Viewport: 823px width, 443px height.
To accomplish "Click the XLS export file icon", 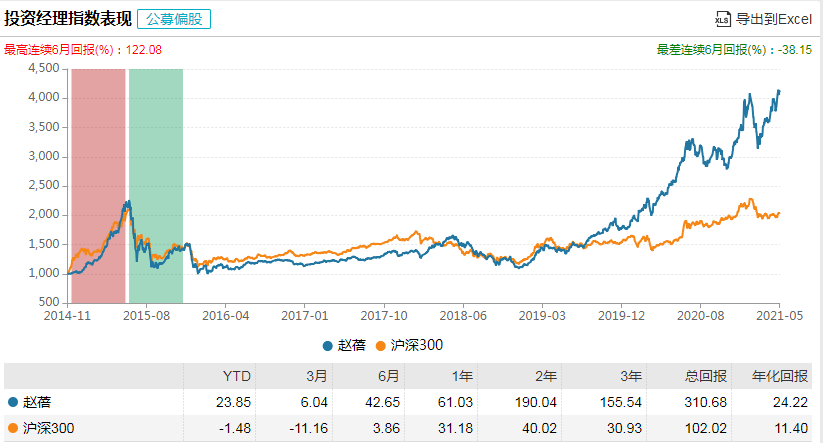I will (x=724, y=19).
